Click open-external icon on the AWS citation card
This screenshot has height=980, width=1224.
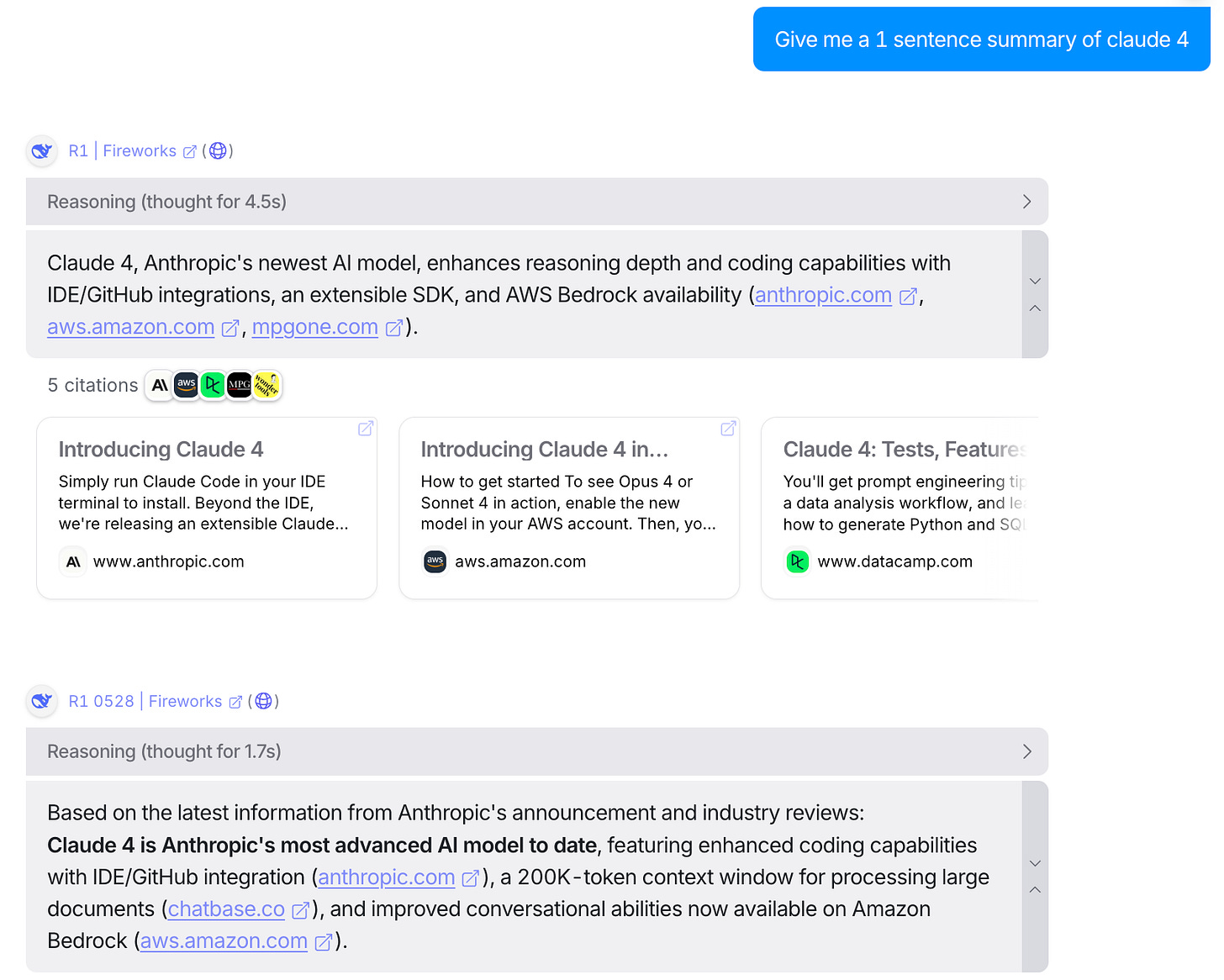coord(728,429)
